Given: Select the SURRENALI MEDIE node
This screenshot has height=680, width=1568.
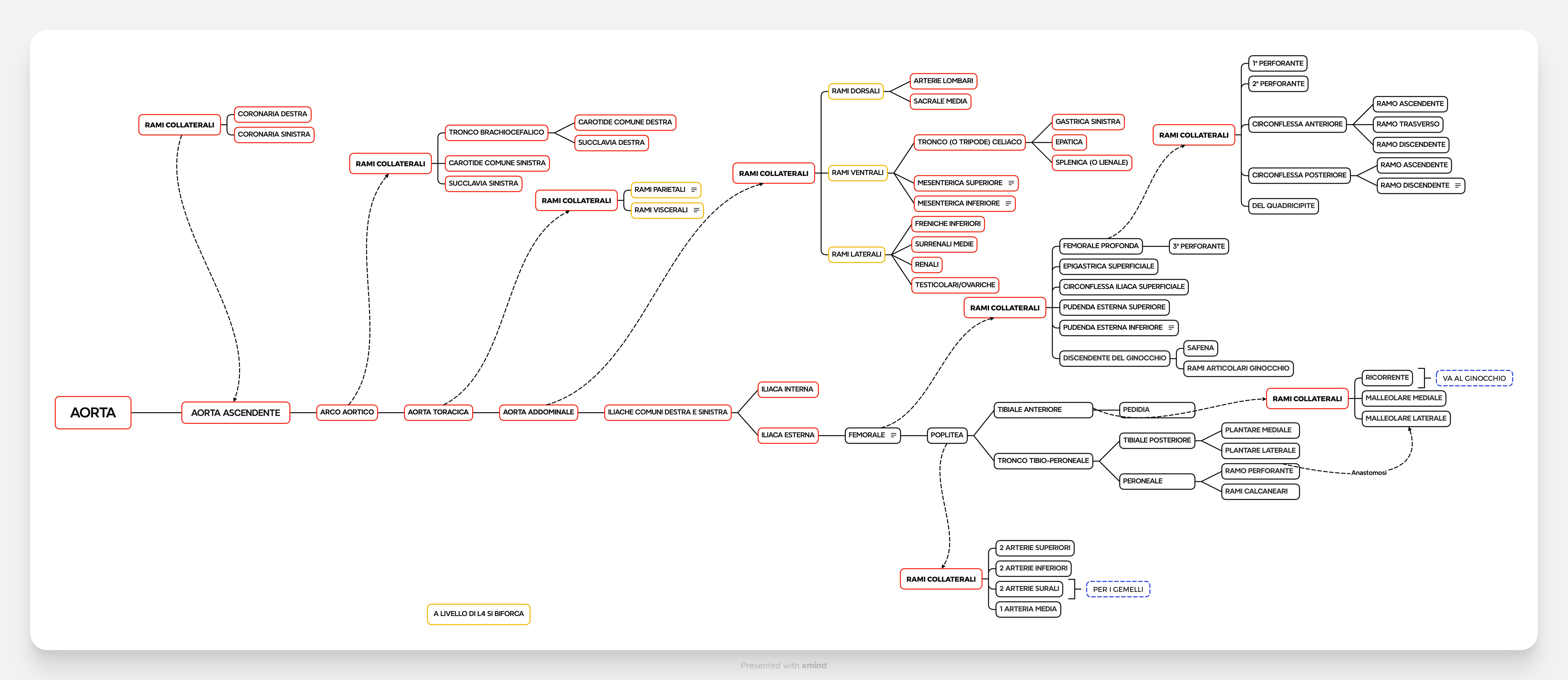Looking at the screenshot, I should pyautogui.click(x=945, y=244).
